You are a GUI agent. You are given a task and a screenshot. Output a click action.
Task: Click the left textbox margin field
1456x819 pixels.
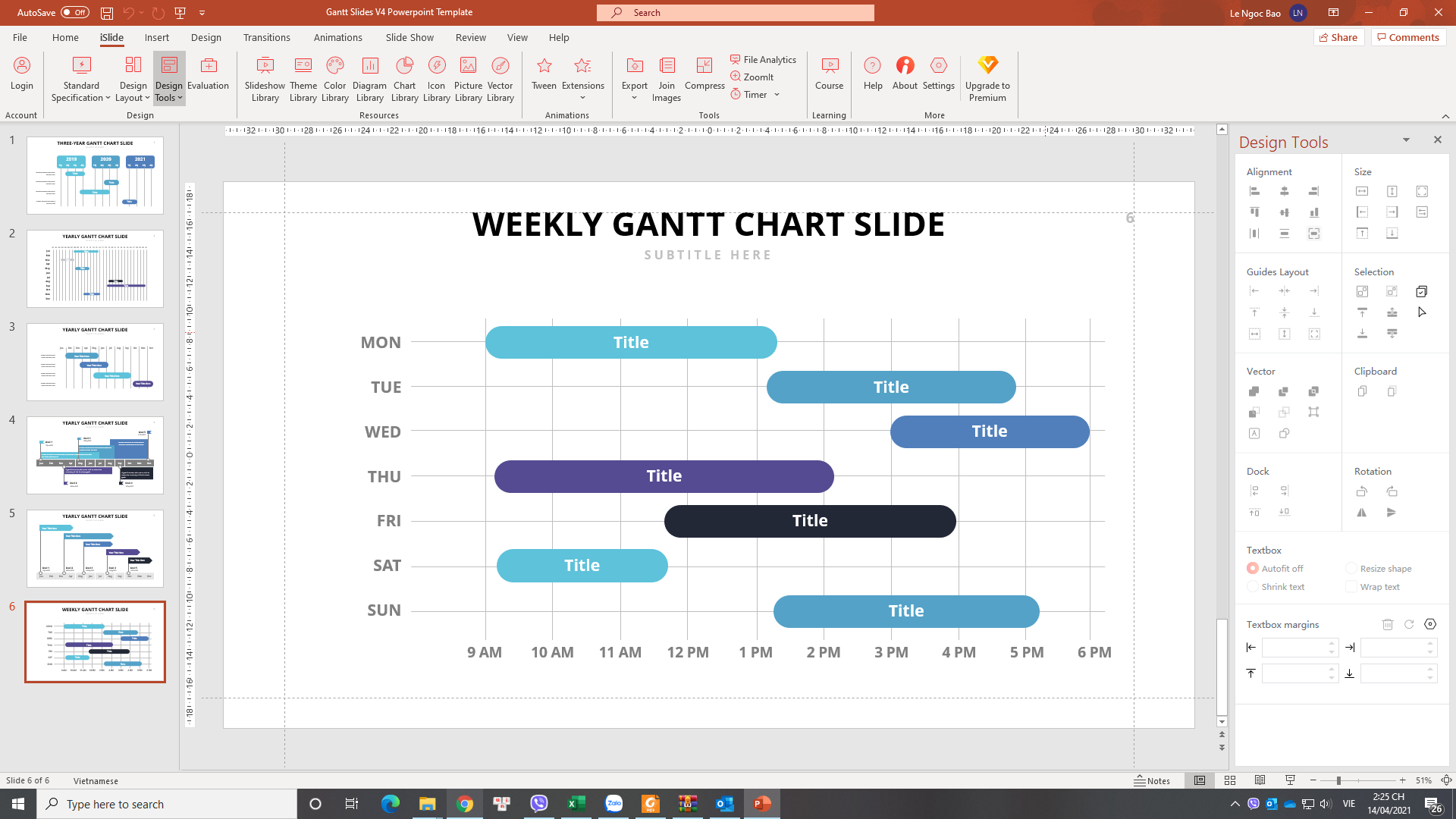(x=1300, y=648)
